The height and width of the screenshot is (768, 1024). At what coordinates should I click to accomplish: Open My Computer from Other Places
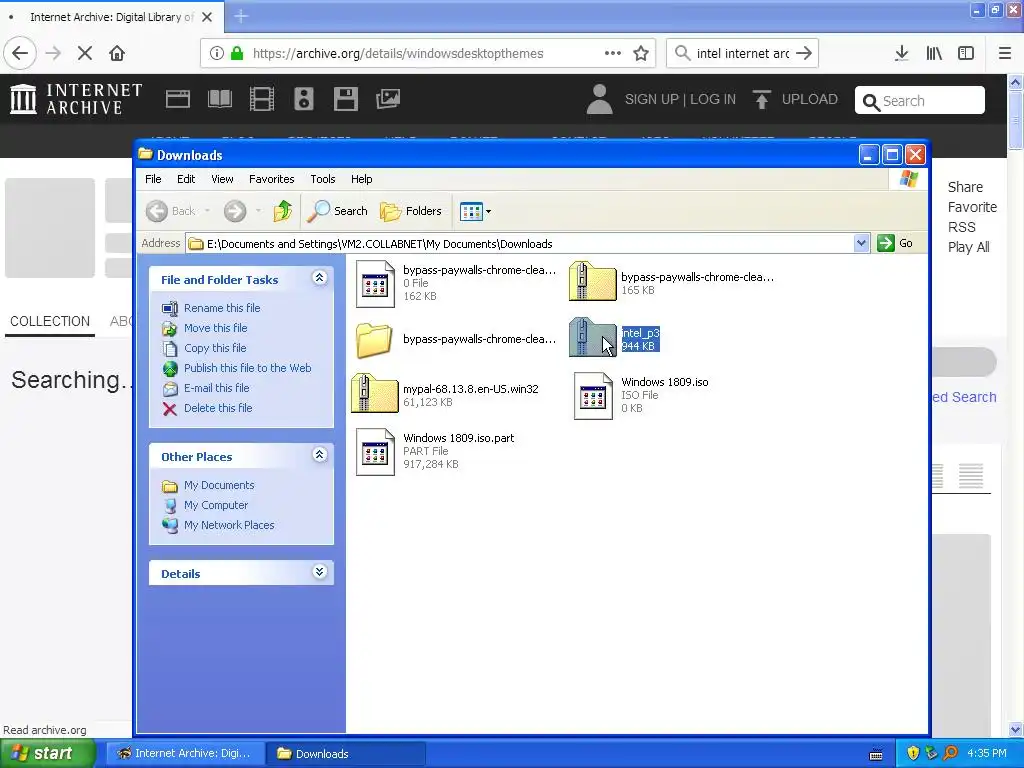point(216,505)
